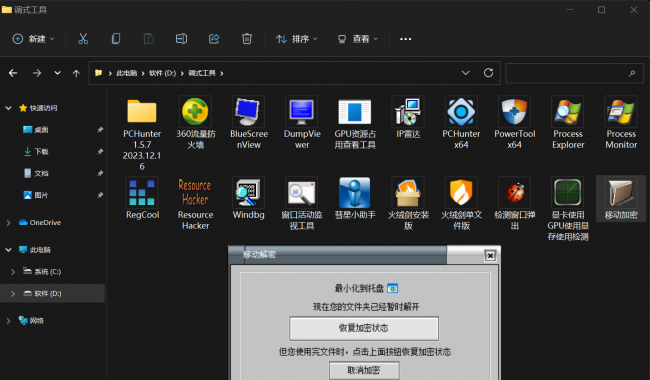Viewport: 650px width, 380px height.
Task: Launch 360流量防火墙 icon
Action: coord(195,111)
